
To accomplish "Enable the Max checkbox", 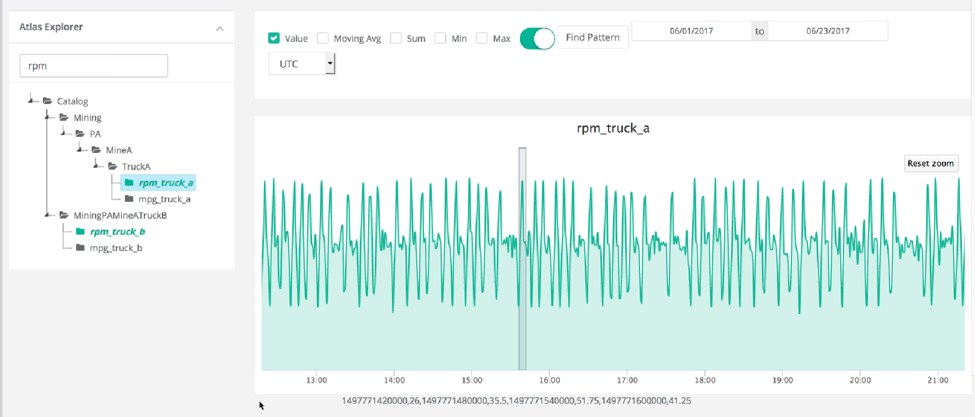I will [x=481, y=38].
